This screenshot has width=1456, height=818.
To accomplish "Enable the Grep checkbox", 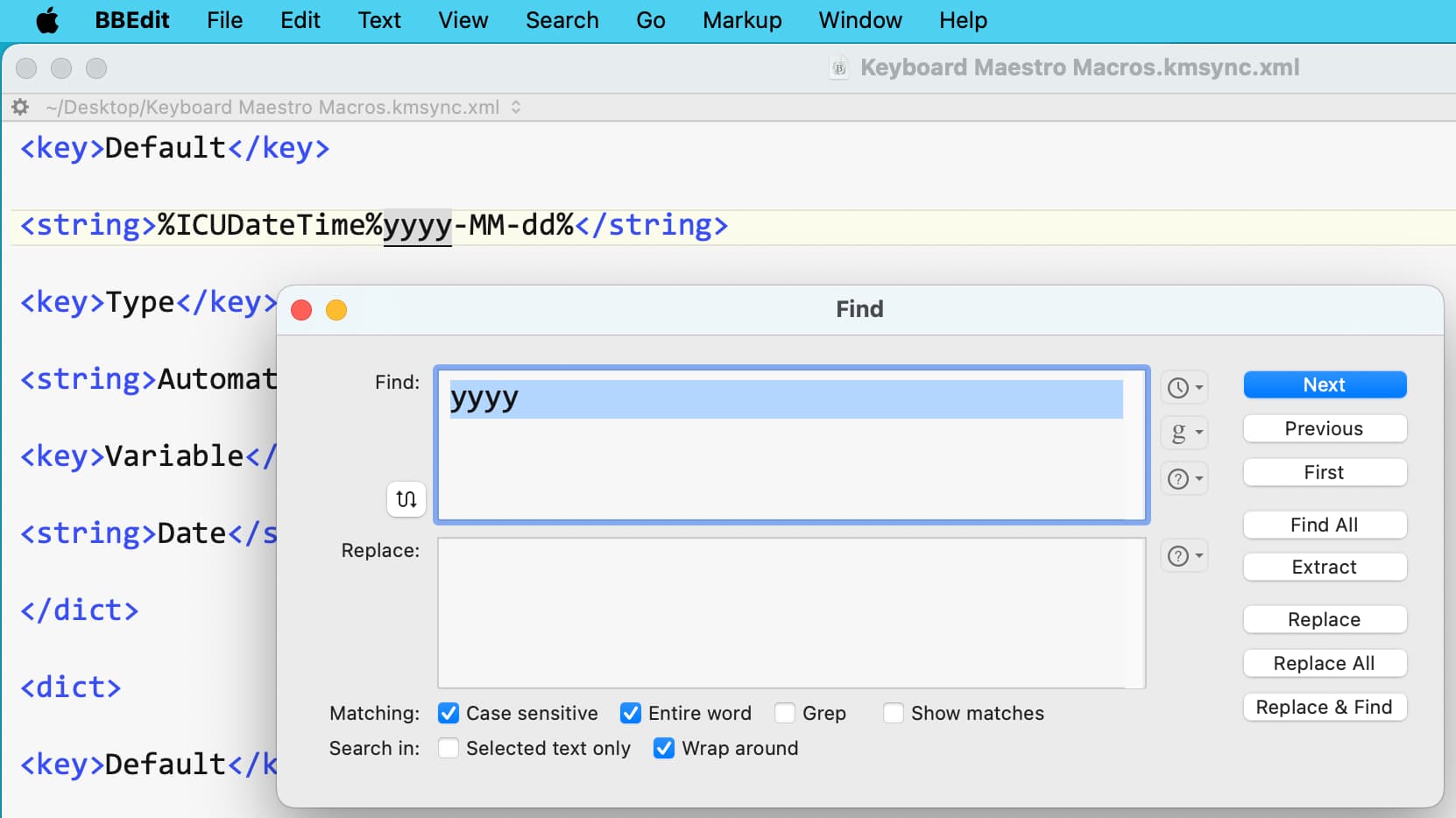I will [x=785, y=713].
